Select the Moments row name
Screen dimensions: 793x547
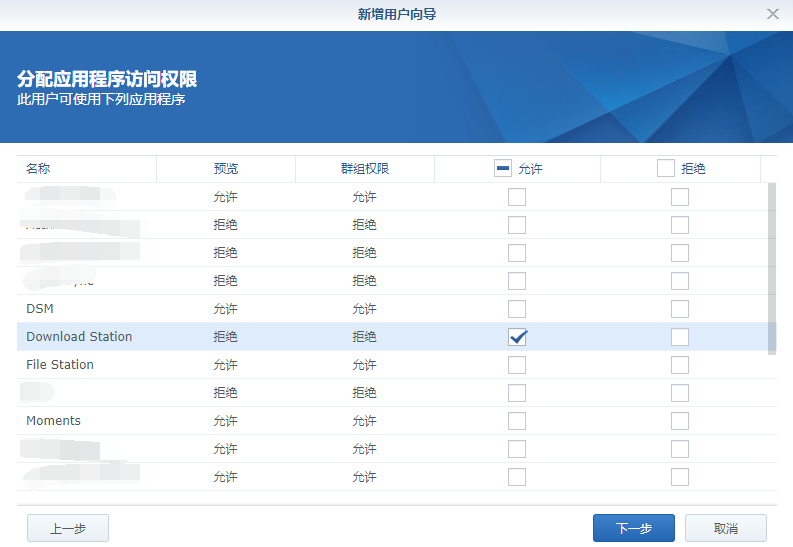[x=53, y=421]
